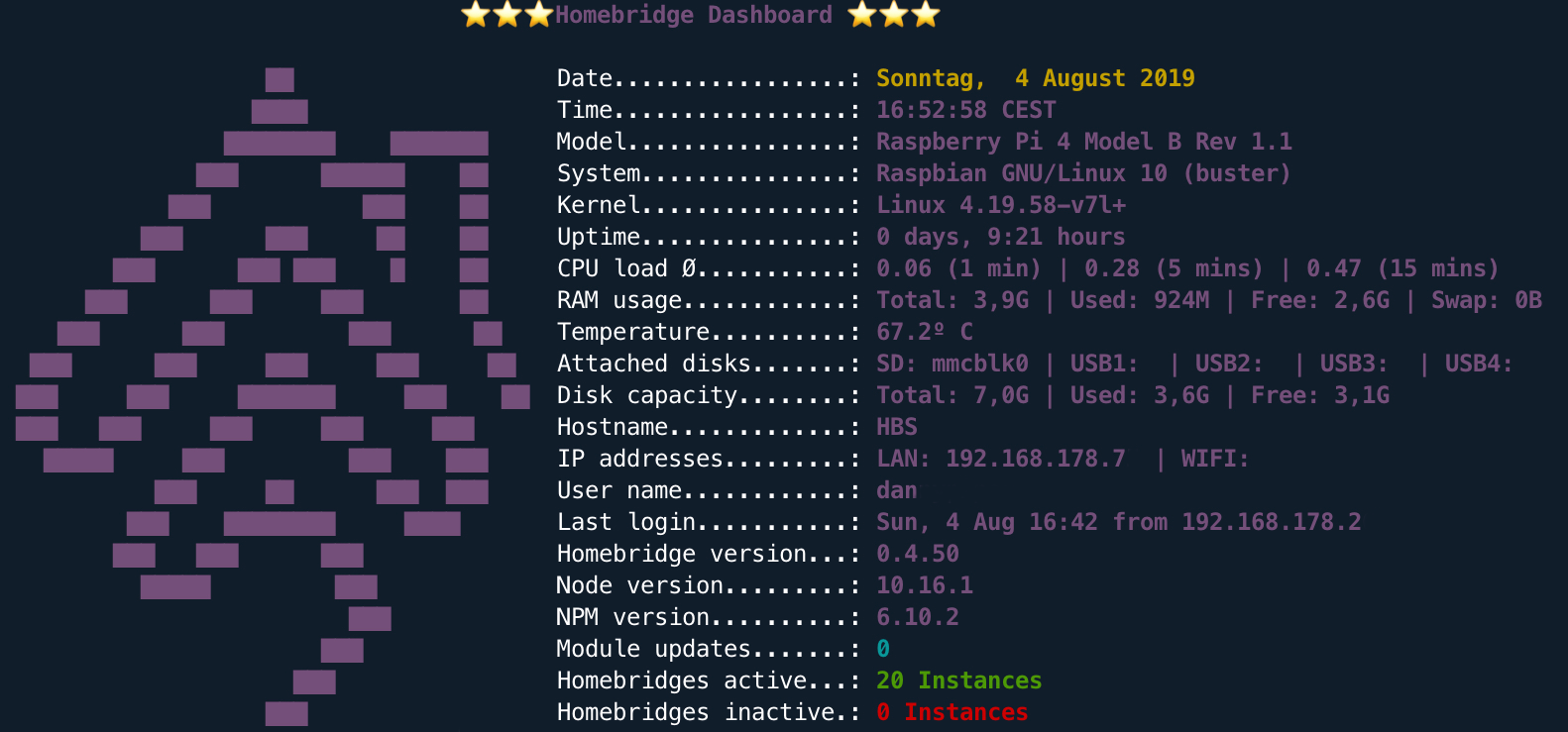
Task: Click the SD: mmcblk0 disk entry
Action: [952, 364]
